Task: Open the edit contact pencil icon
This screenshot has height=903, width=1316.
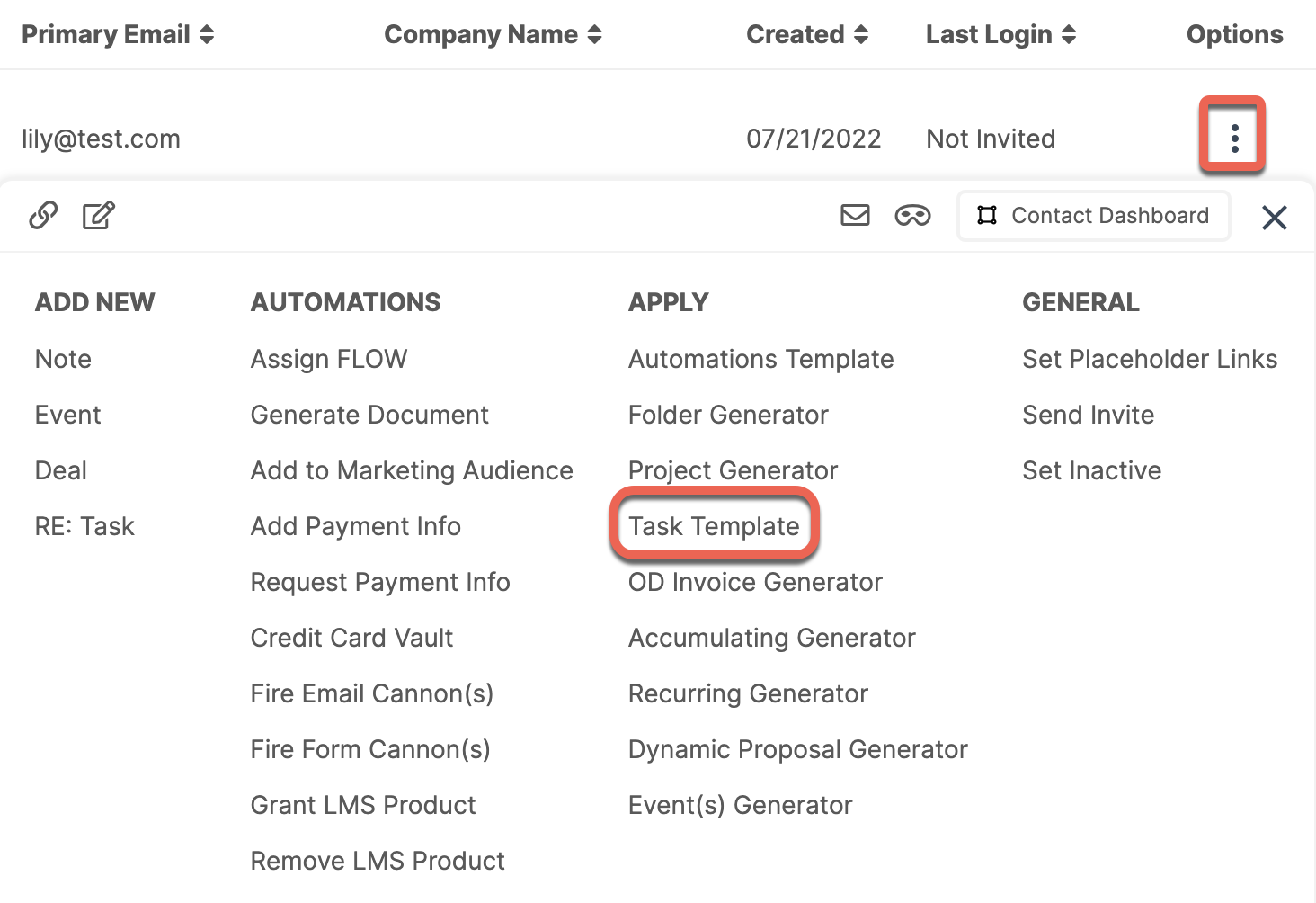Action: pos(99,216)
